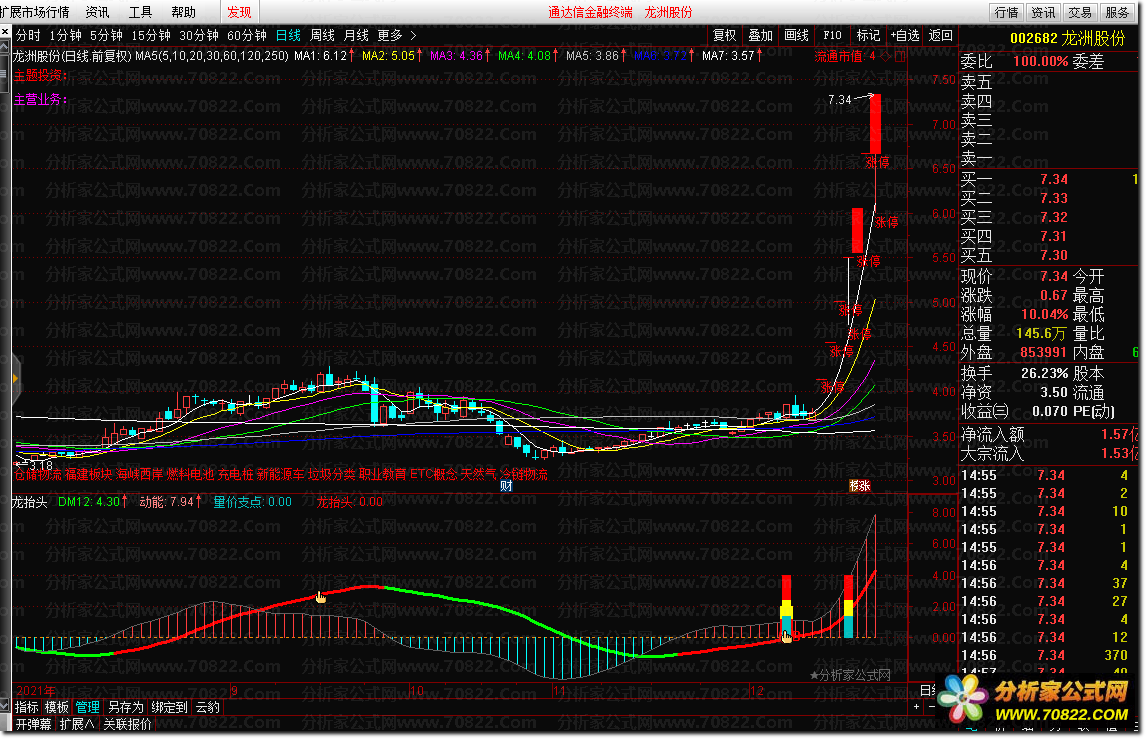Expand the 扩展∧ panel

78,724
